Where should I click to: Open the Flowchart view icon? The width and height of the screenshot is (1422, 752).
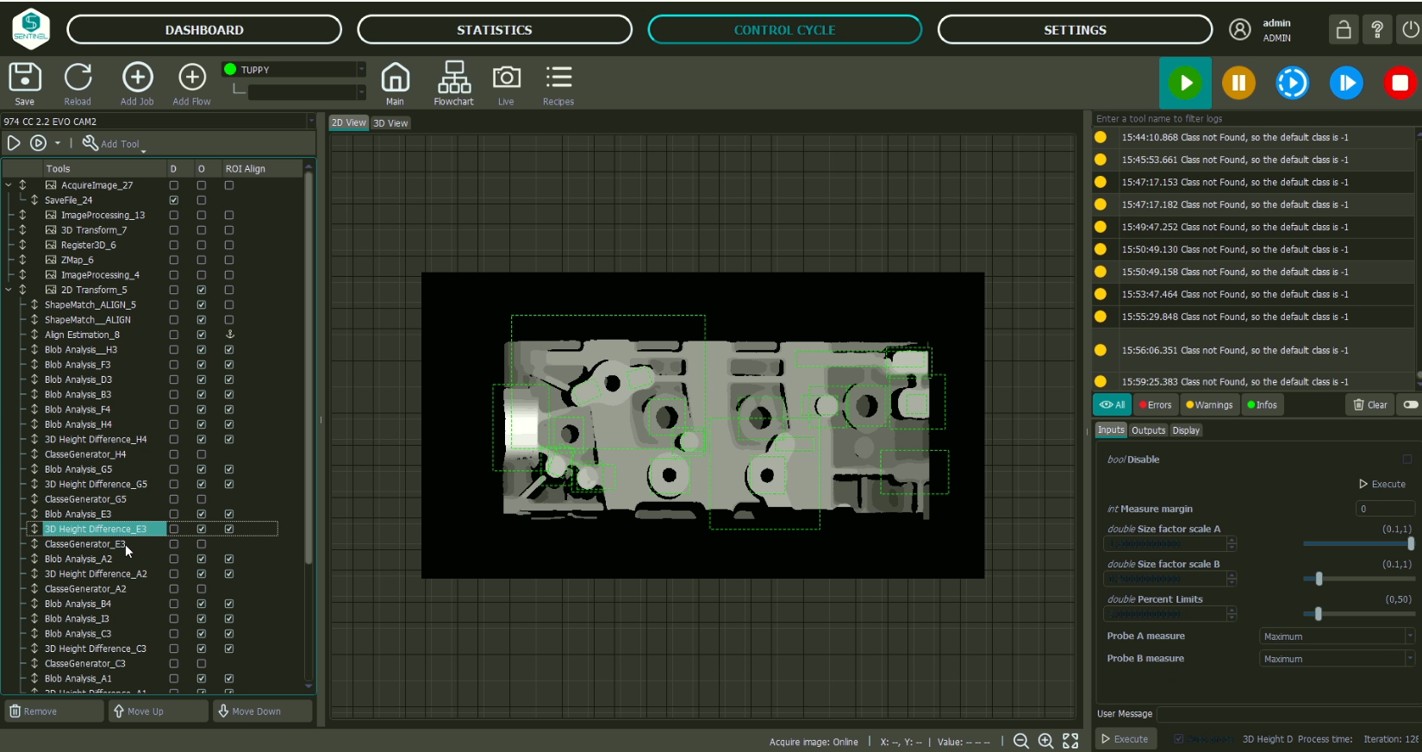coord(454,78)
